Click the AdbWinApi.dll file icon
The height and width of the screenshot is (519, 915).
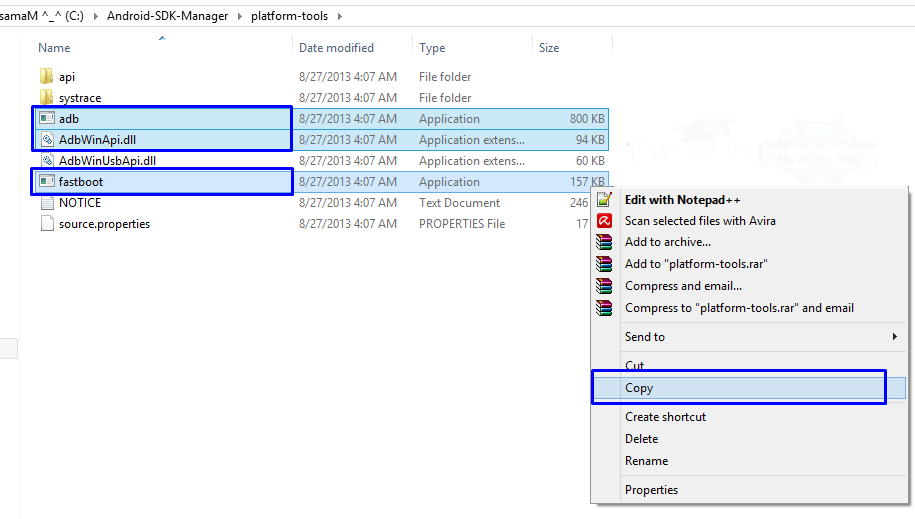pyautogui.click(x=47, y=140)
